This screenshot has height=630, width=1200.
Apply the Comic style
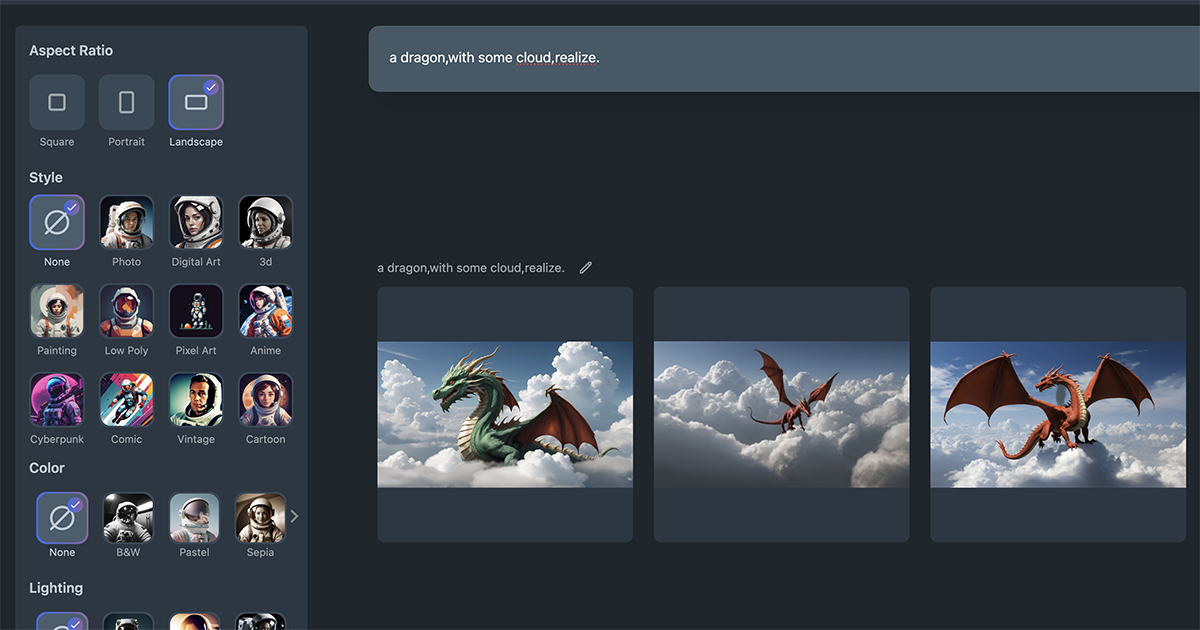(126, 400)
